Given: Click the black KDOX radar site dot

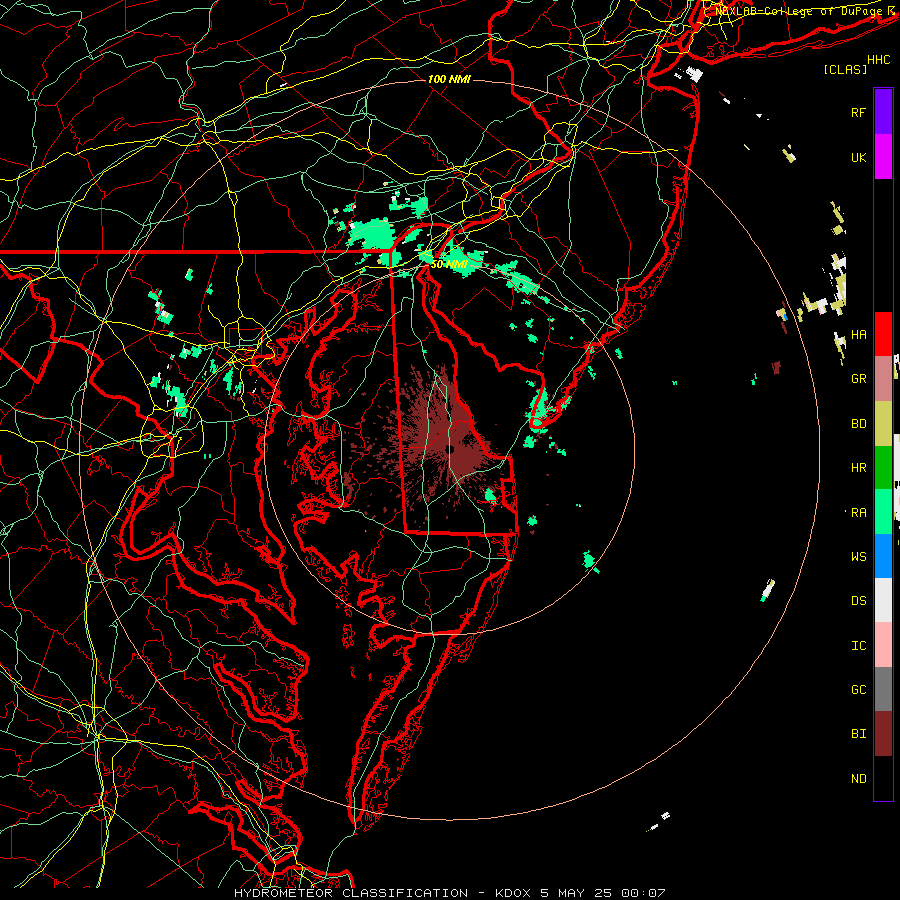Looking at the screenshot, I should coord(449,449).
